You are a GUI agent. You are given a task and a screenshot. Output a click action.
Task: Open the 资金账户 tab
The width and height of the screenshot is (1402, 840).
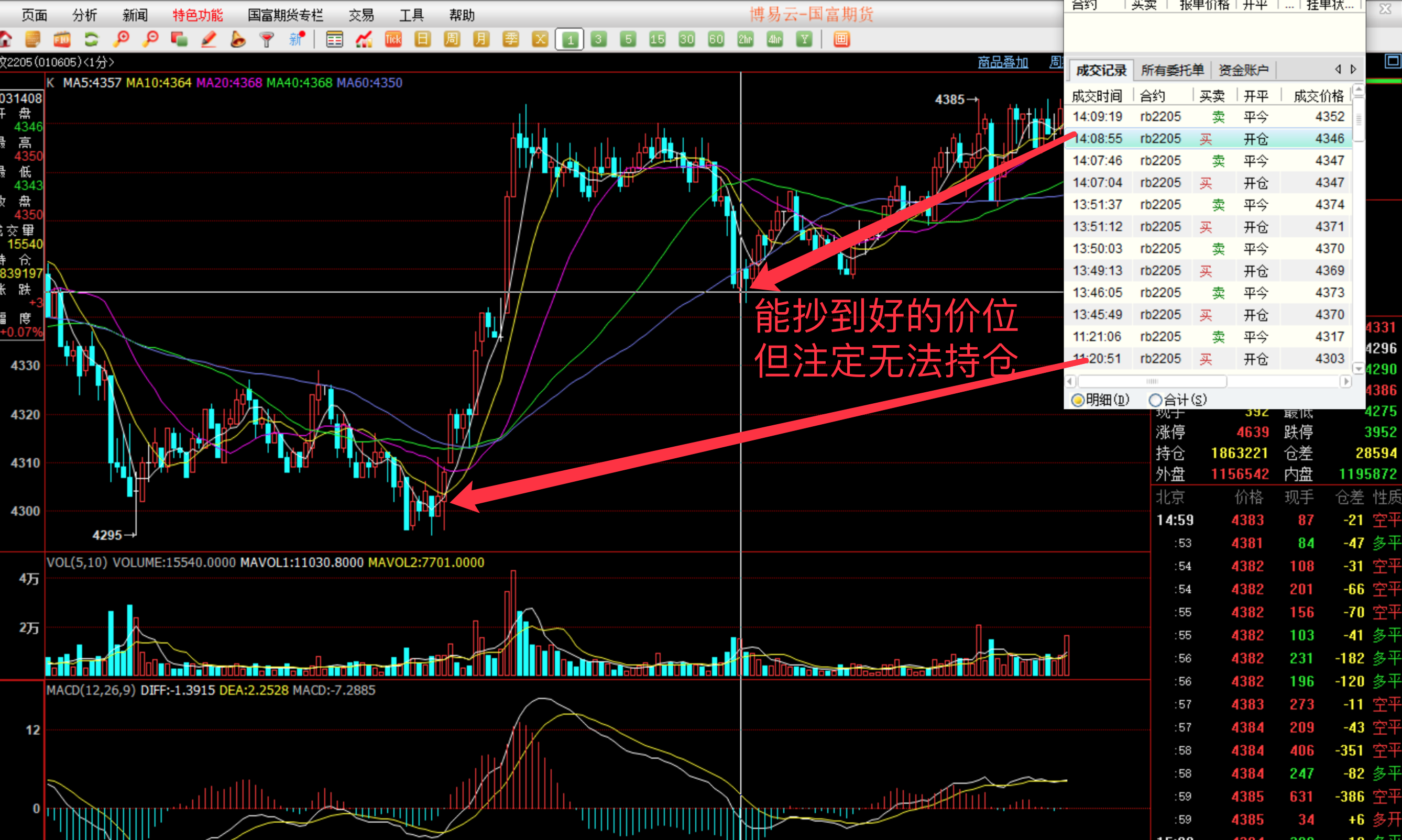click(x=1243, y=70)
